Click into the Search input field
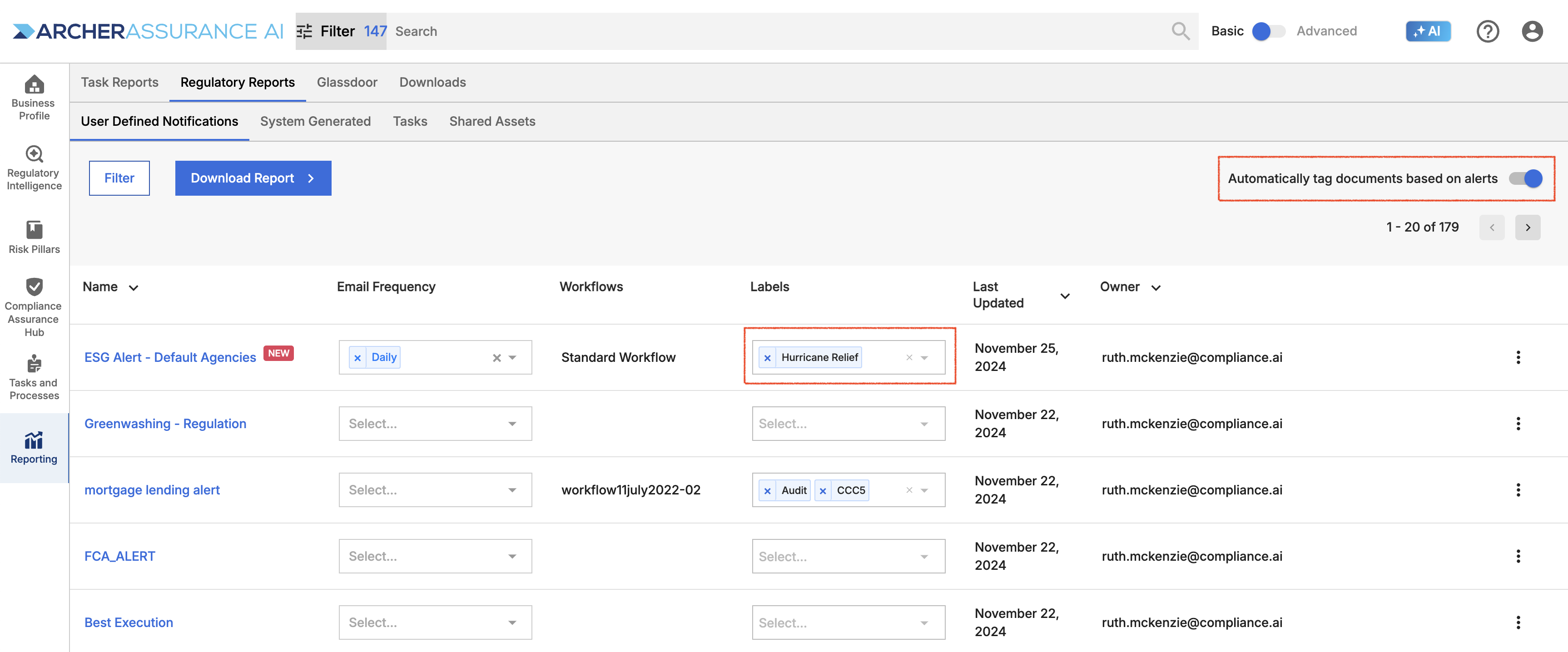1568x652 pixels. pos(779,31)
